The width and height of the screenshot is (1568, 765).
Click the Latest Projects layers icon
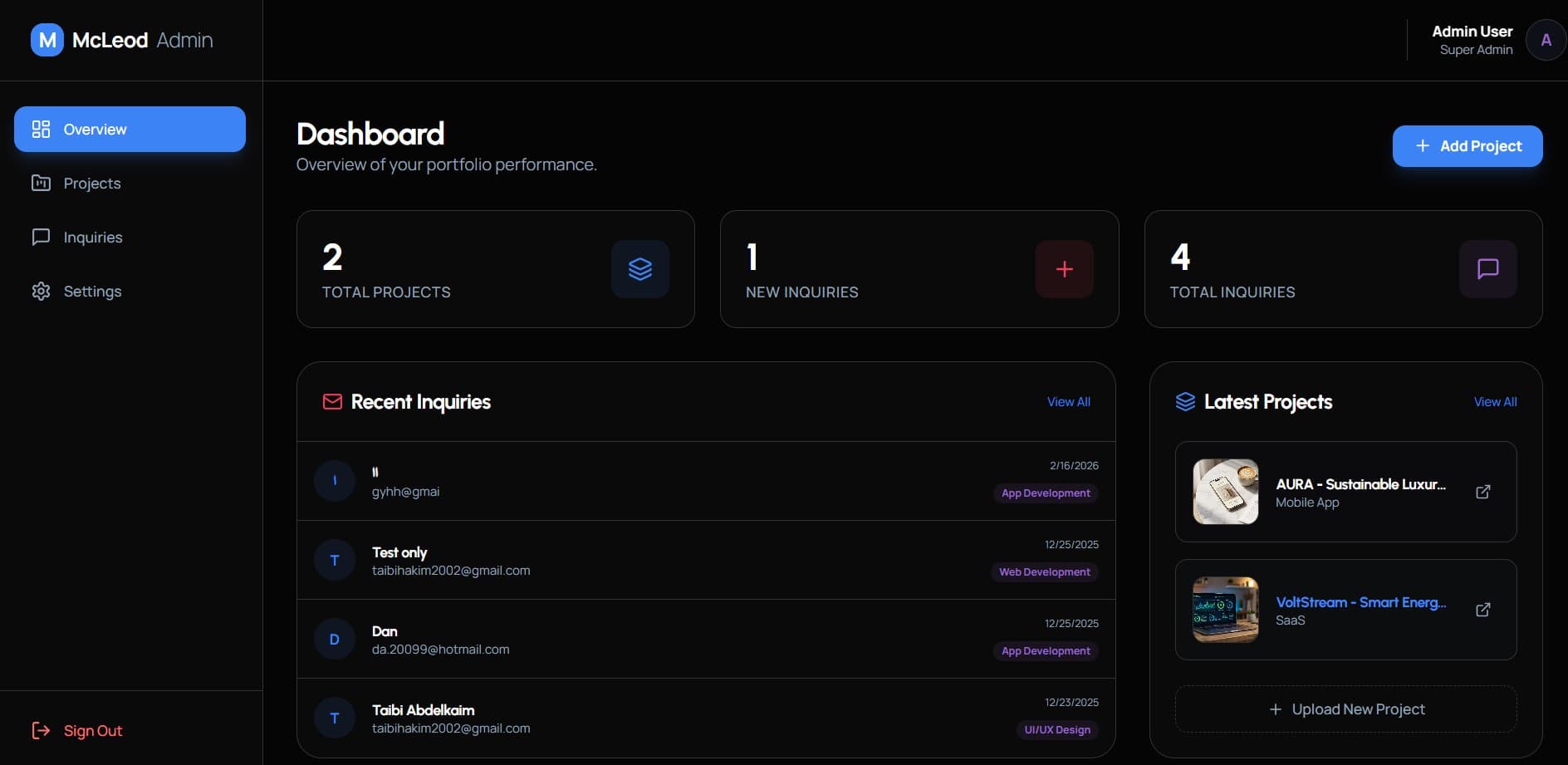(1185, 402)
